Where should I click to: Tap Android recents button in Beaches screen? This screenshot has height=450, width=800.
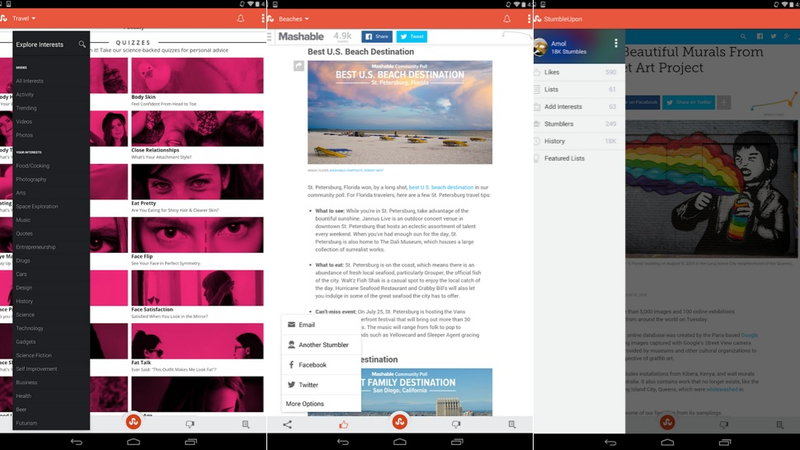(457, 442)
